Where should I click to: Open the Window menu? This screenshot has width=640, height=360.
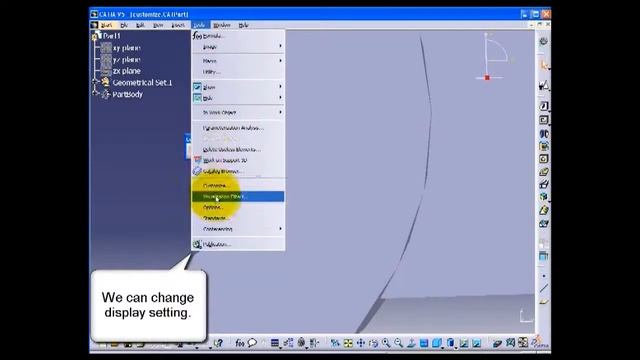click(x=222, y=25)
